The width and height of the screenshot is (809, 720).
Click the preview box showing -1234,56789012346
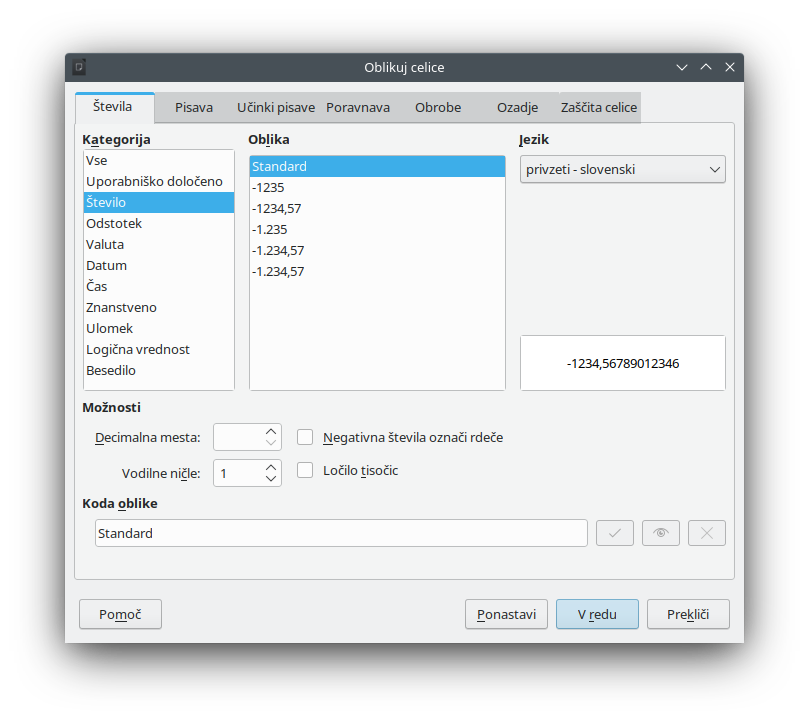pos(622,363)
